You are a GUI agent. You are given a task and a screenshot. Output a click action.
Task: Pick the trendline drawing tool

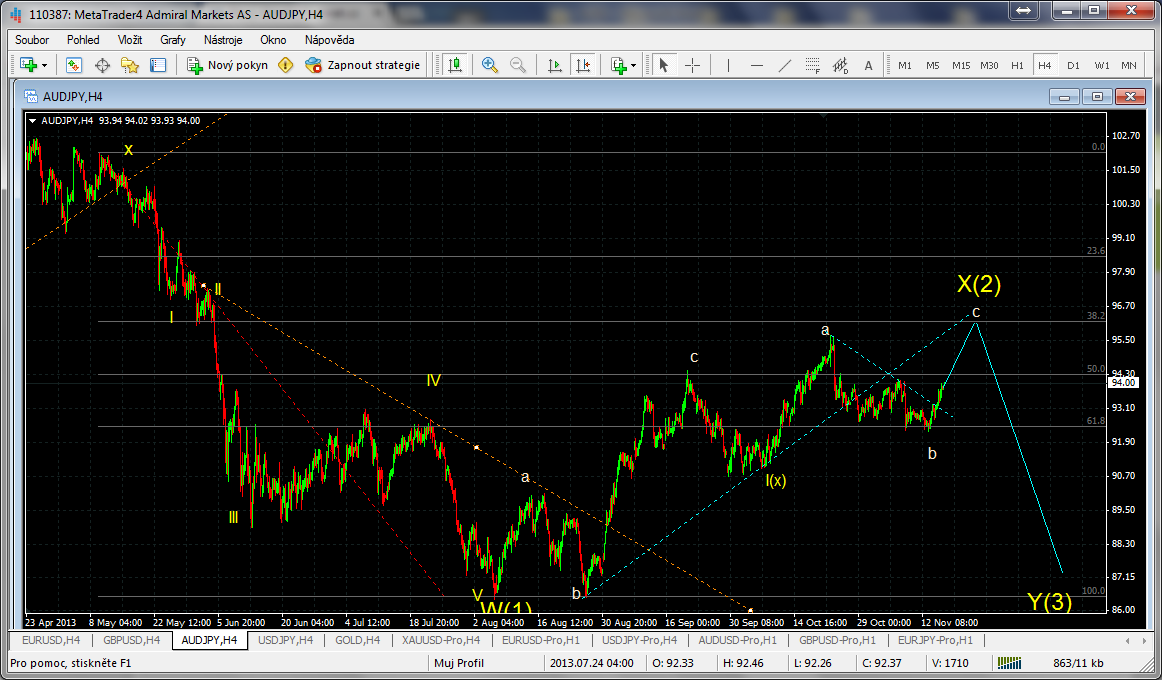(x=785, y=65)
